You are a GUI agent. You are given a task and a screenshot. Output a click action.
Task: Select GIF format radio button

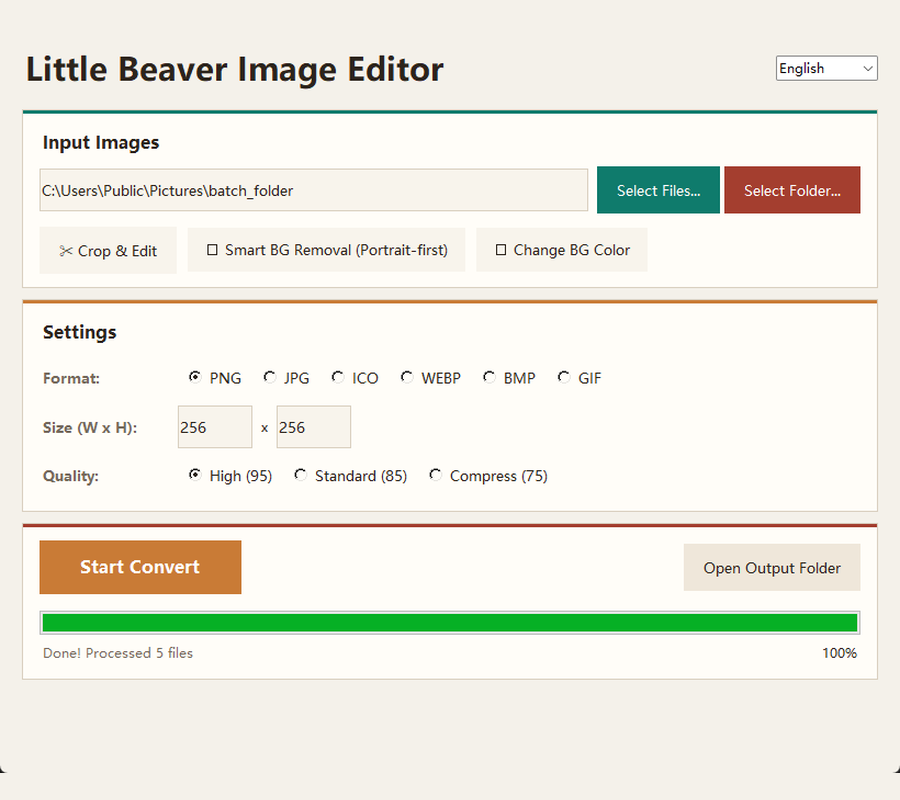(564, 377)
